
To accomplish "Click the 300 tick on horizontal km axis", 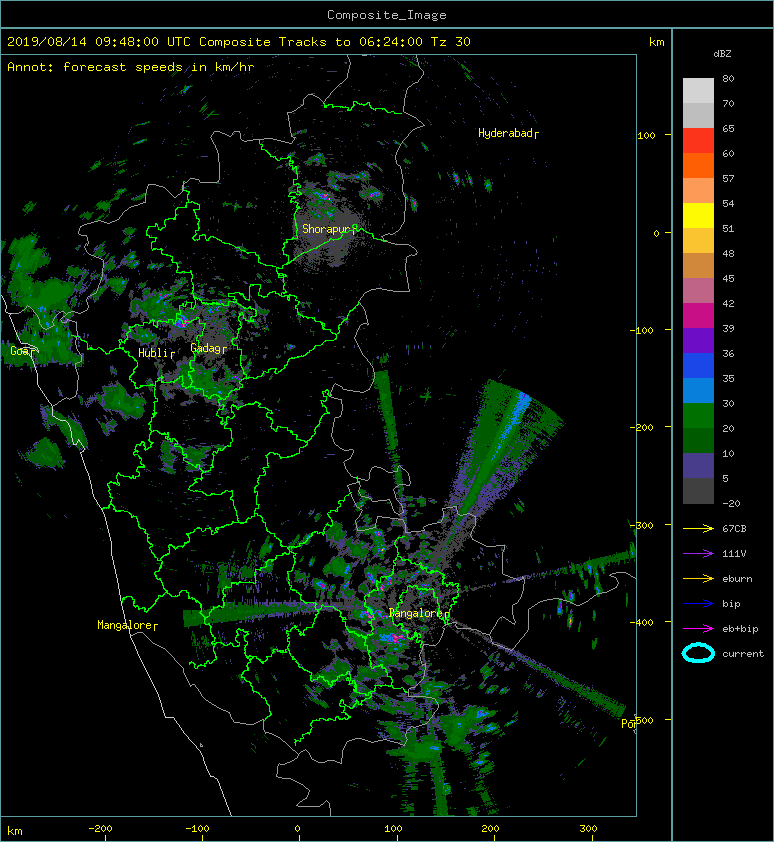I will point(588,829).
